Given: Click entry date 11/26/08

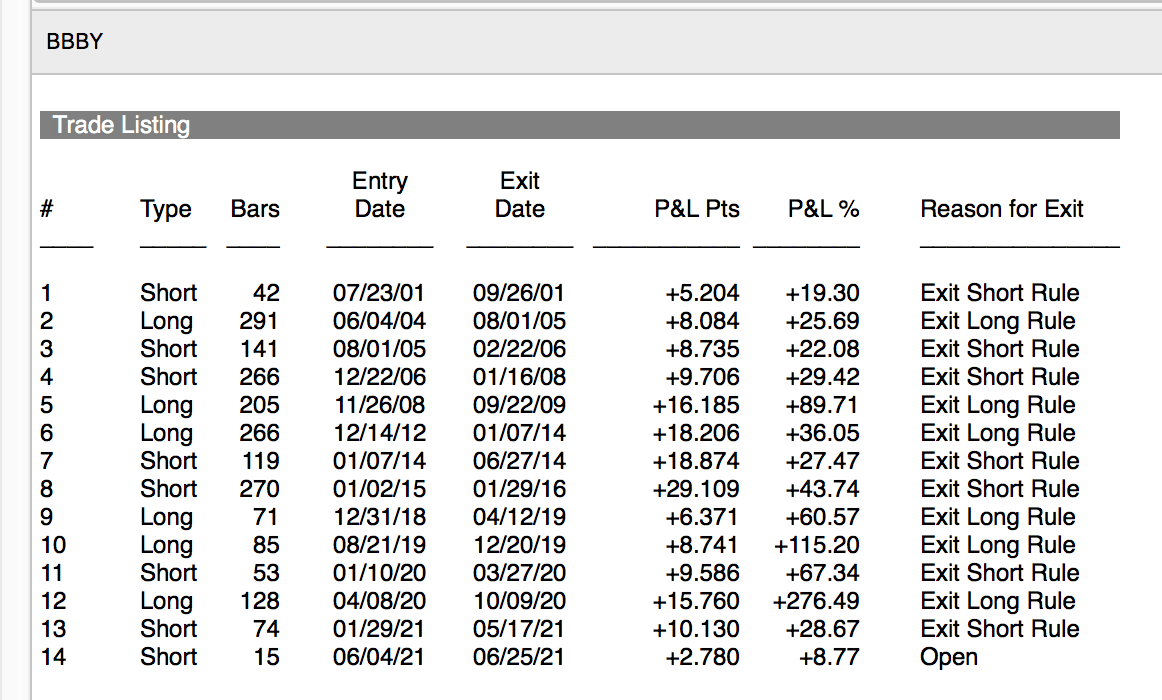Looking at the screenshot, I should [x=379, y=405].
